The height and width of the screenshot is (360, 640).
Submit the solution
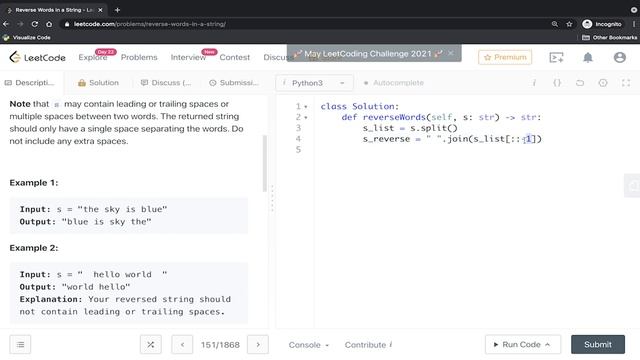click(x=598, y=344)
